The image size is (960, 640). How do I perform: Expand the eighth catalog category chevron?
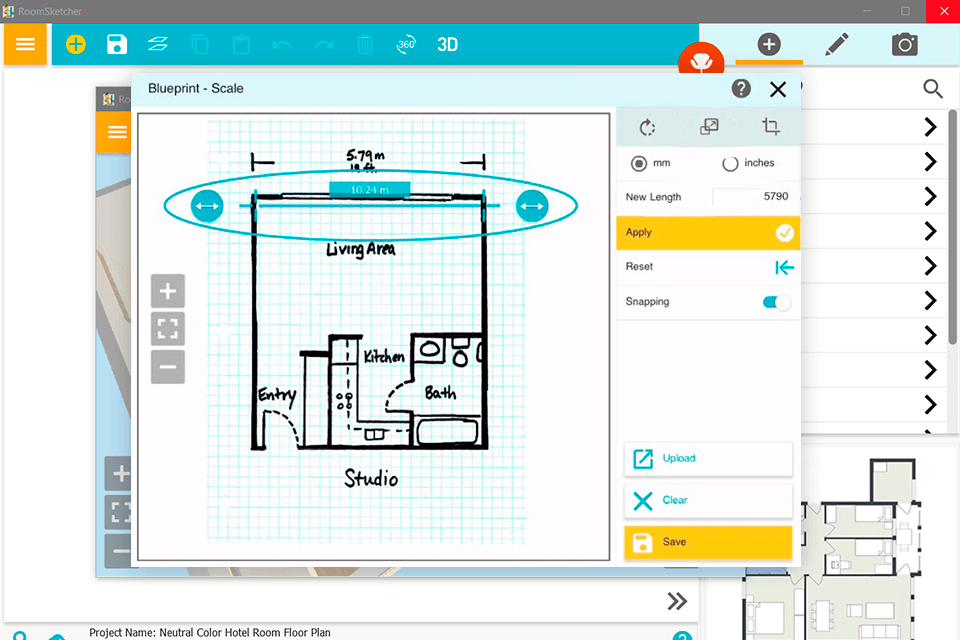click(x=931, y=370)
